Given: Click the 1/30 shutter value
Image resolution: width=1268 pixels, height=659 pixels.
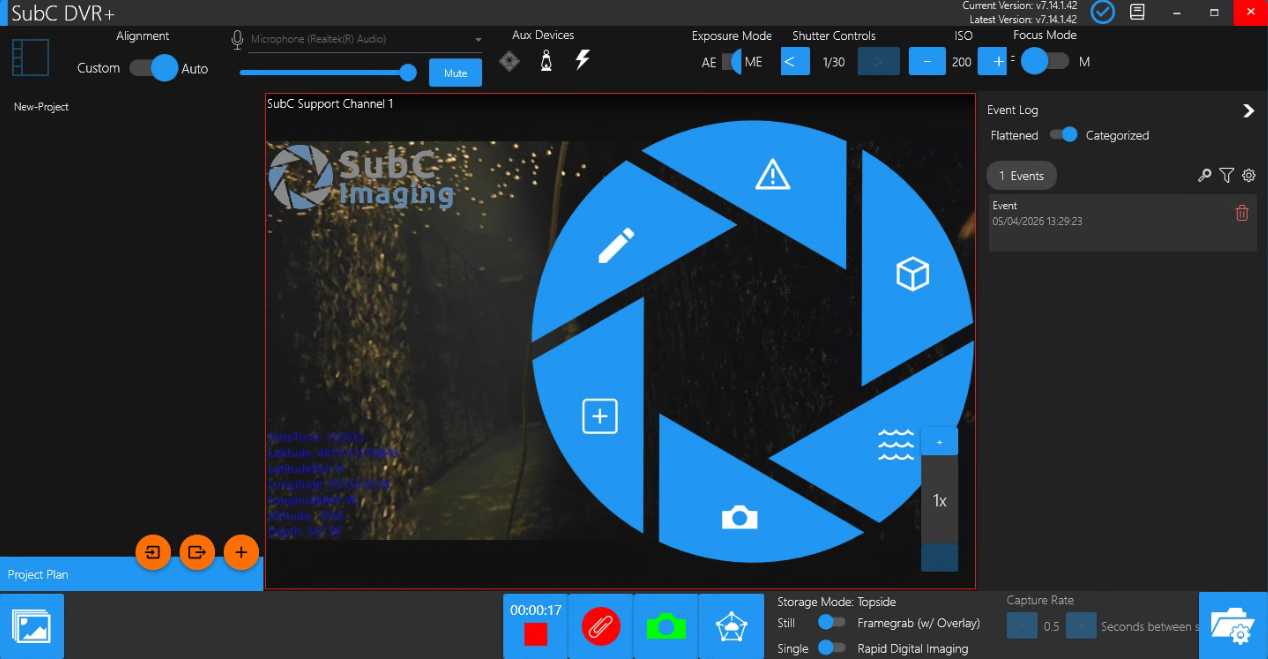Looking at the screenshot, I should click(x=833, y=62).
